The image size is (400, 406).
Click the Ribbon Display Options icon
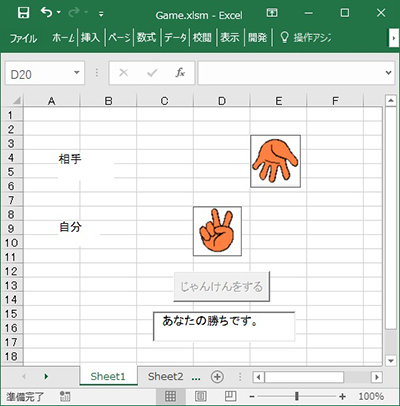pyautogui.click(x=272, y=13)
